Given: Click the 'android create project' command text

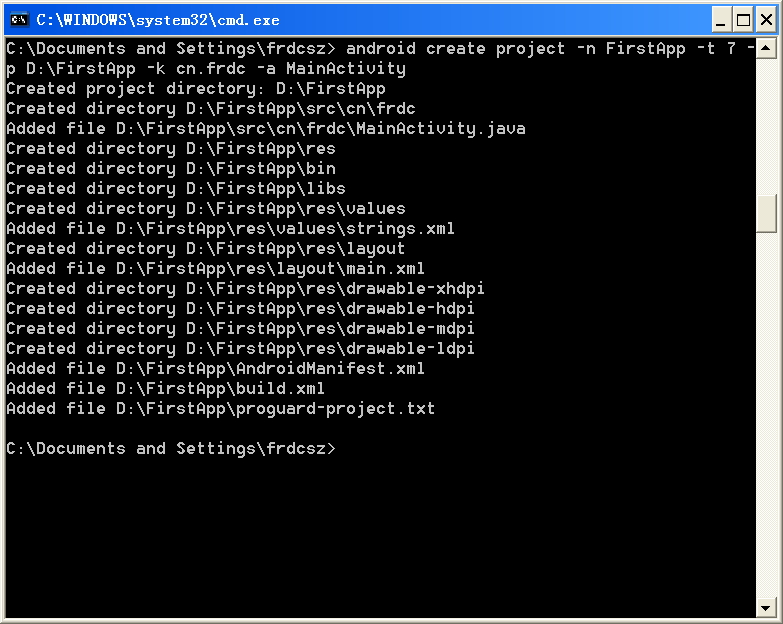Looking at the screenshot, I should coord(455,49).
